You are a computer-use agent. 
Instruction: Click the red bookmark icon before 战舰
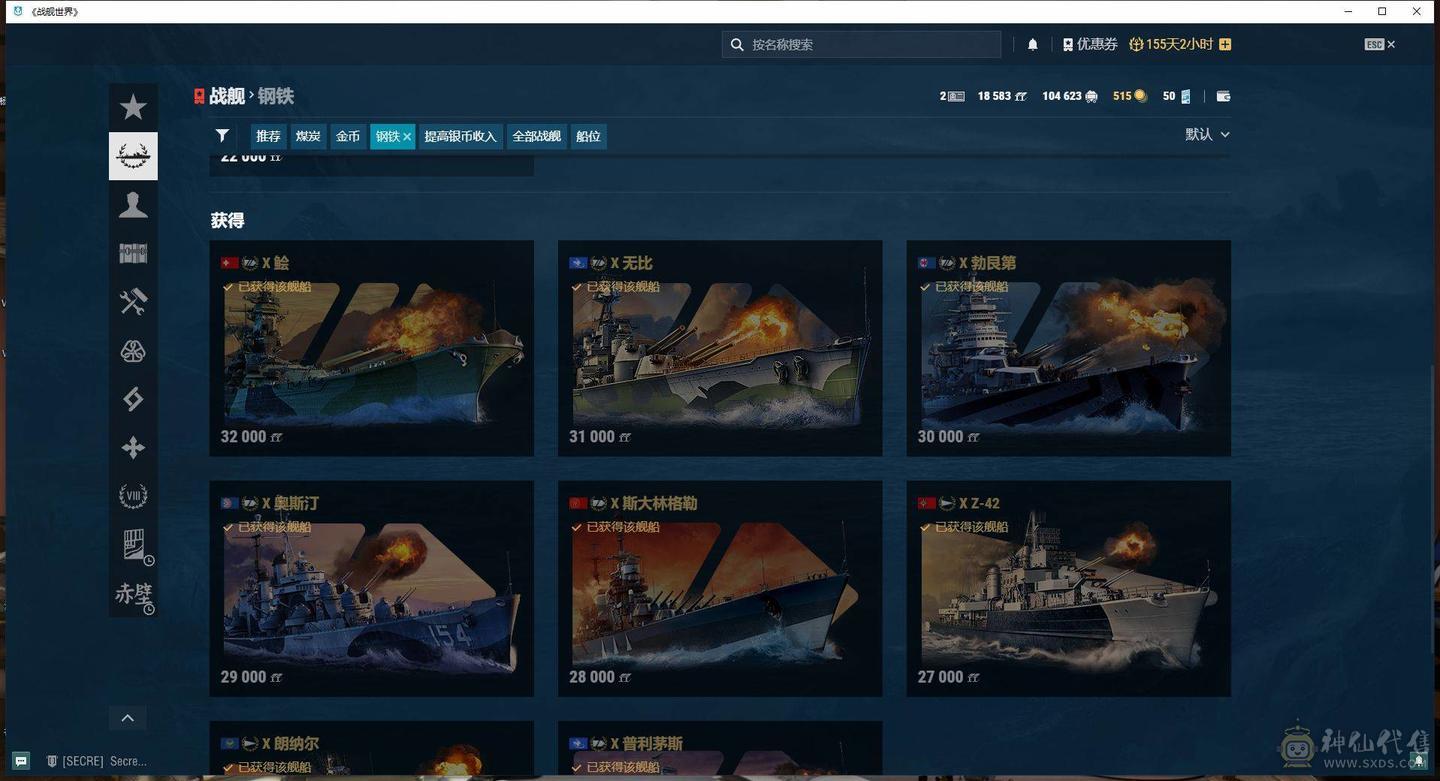[x=199, y=96]
